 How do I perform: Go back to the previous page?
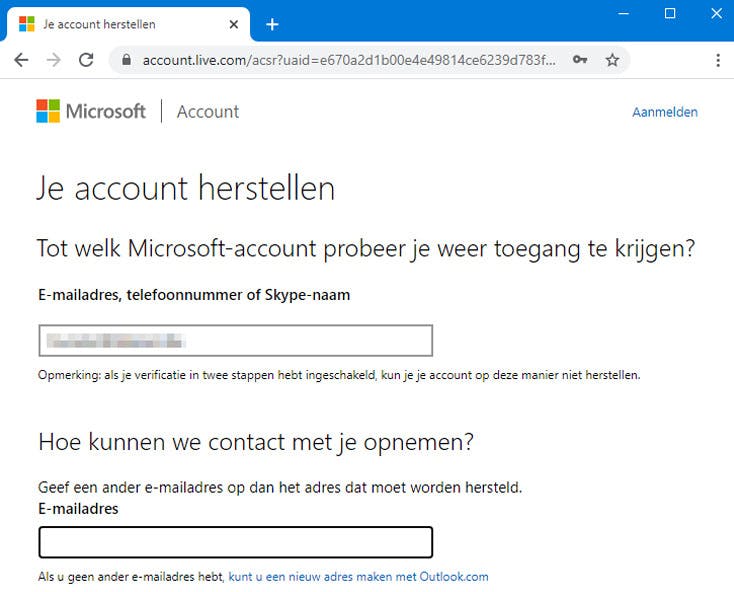pos(21,60)
